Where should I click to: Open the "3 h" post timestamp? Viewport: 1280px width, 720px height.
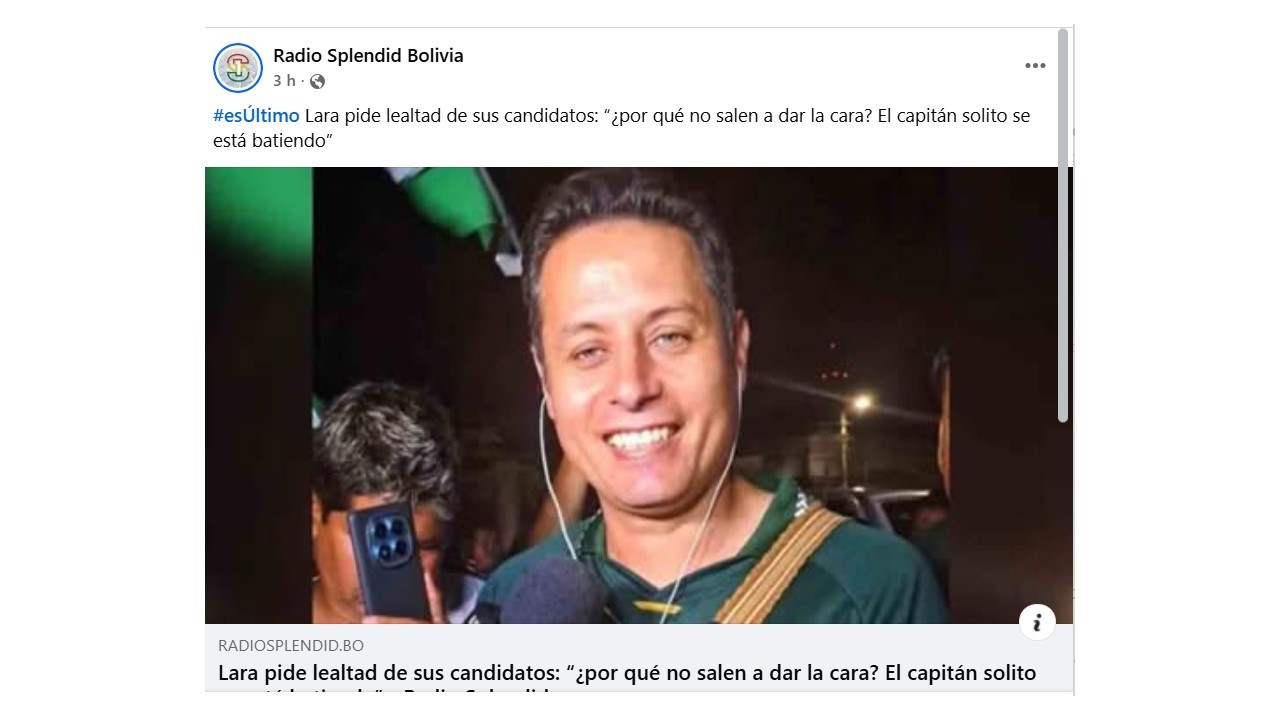pos(284,81)
